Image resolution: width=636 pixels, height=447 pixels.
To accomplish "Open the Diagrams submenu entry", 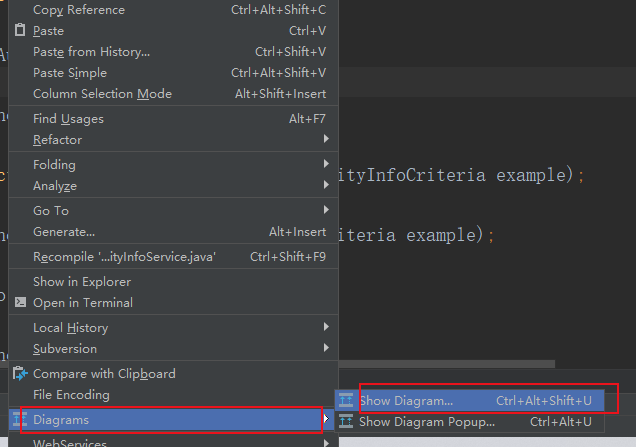I will 174,419.
